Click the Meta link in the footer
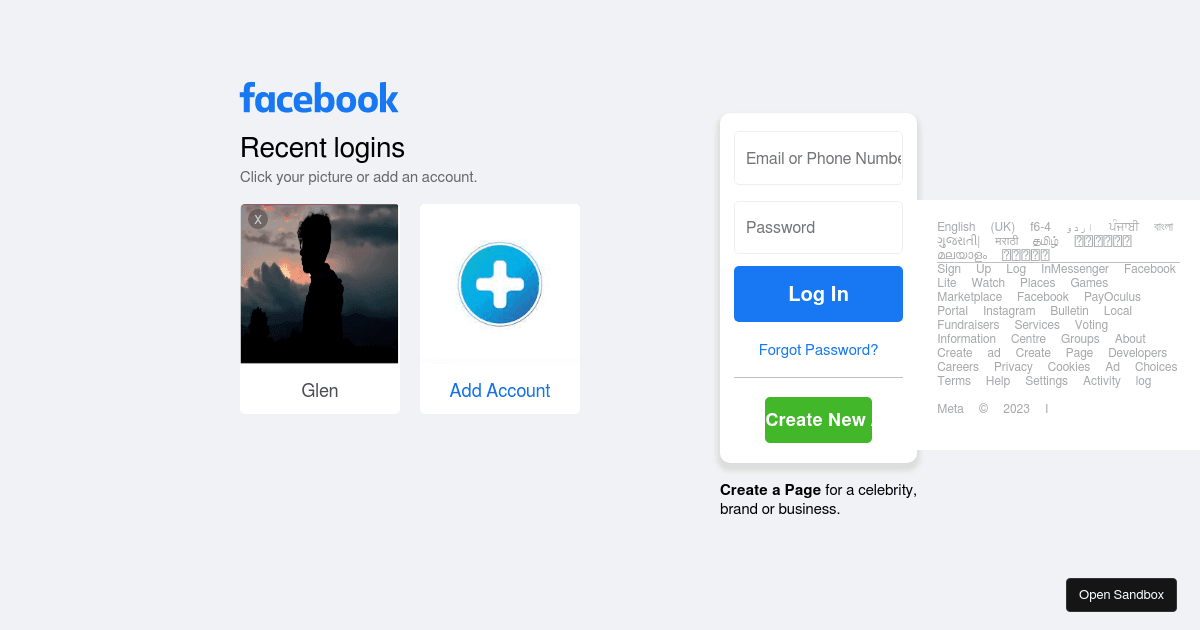Viewport: 1200px width, 630px height. [950, 408]
